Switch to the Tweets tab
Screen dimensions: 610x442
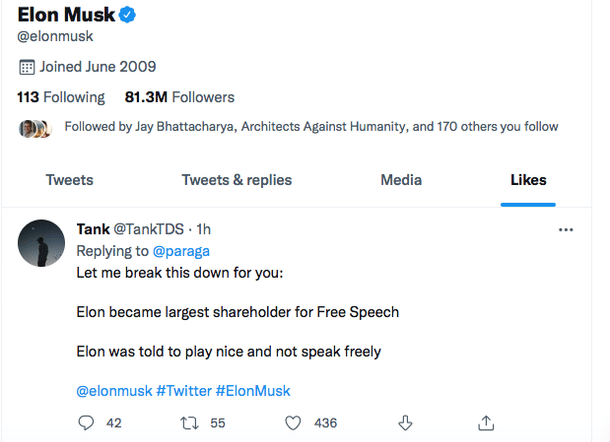click(x=69, y=180)
